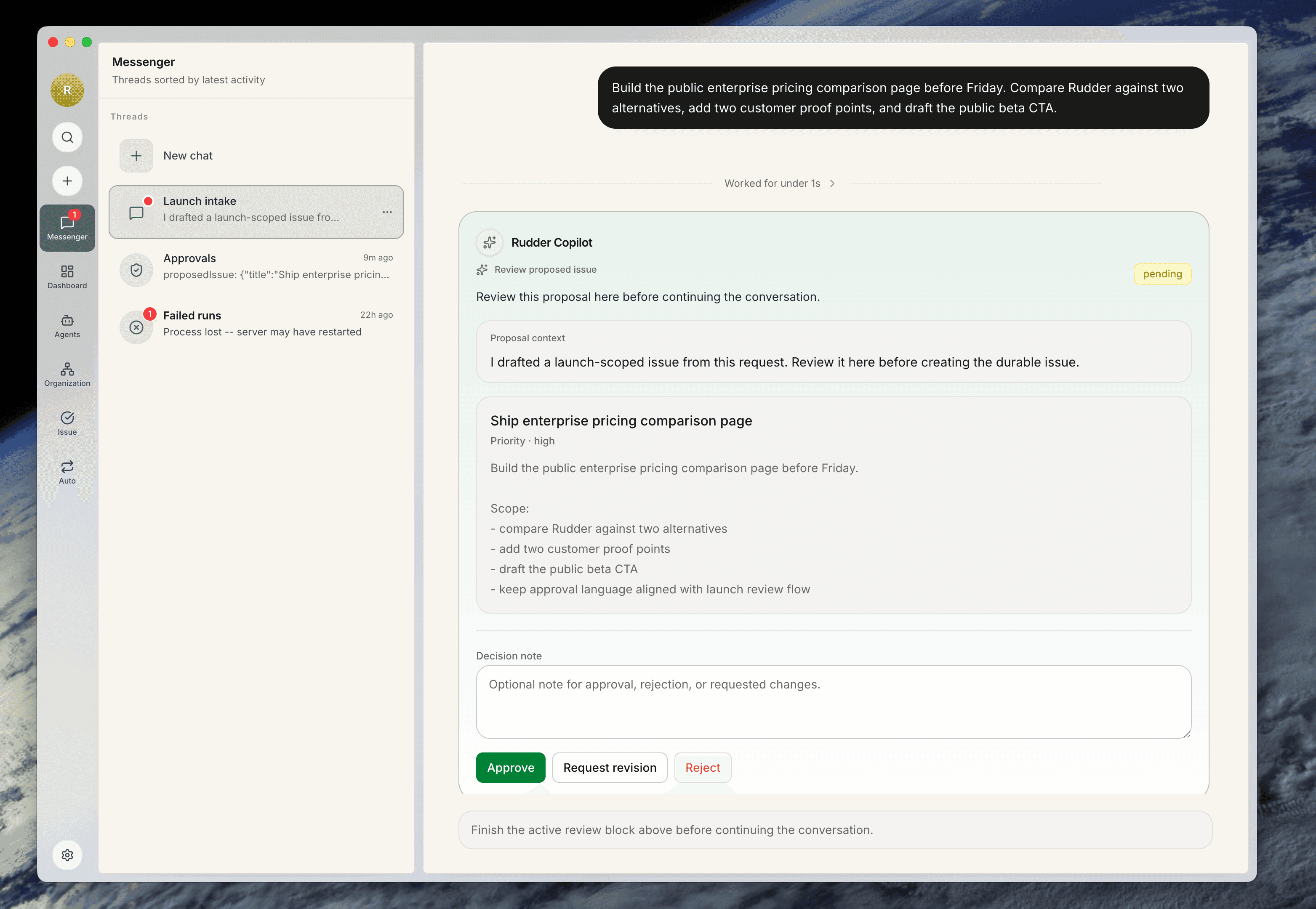This screenshot has width=1316, height=909.
Task: Click the sidebar plus create button
Action: coord(67,181)
